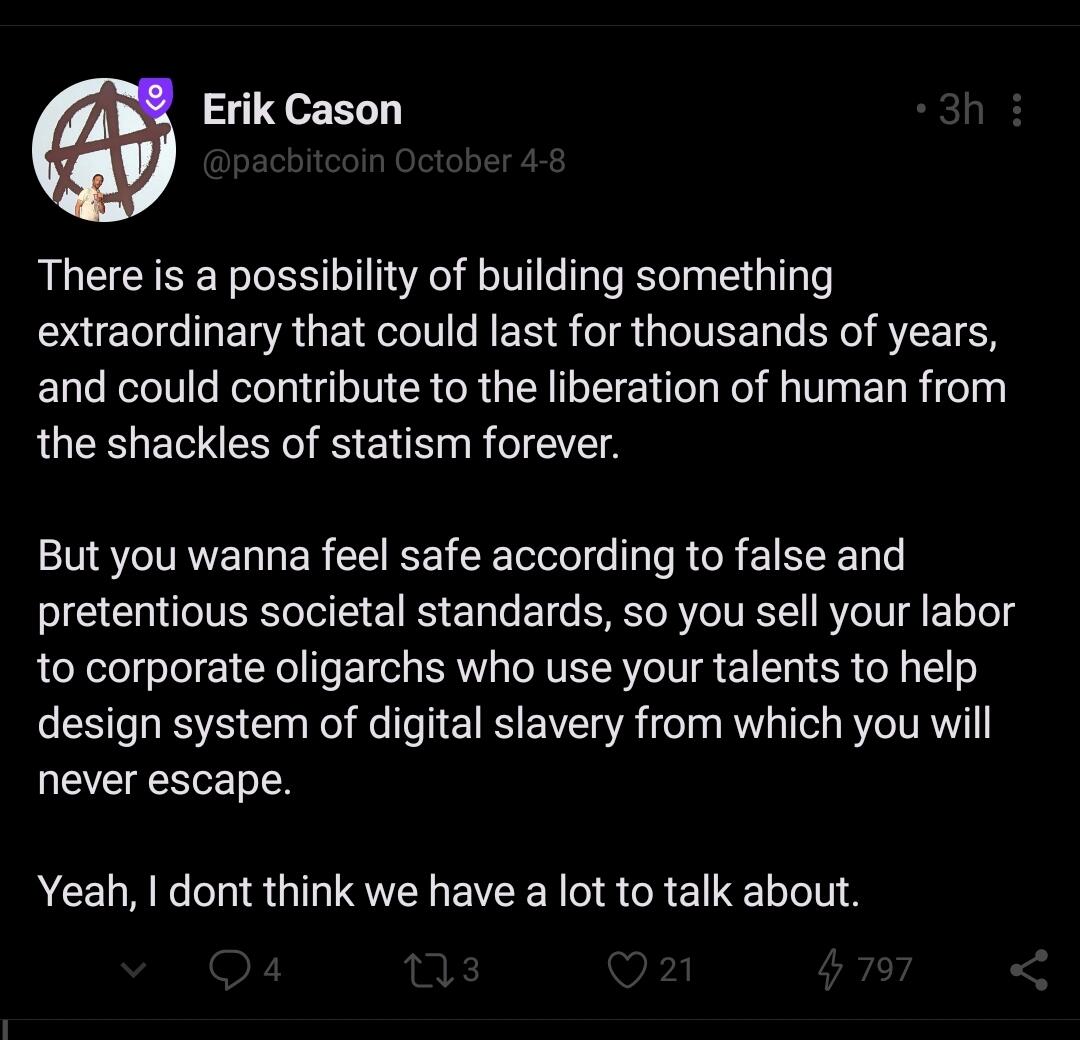Image resolution: width=1080 pixels, height=1040 pixels.
Task: Tap the paragraph starting 'But you wanna feel safe'
Action: [x=526, y=668]
